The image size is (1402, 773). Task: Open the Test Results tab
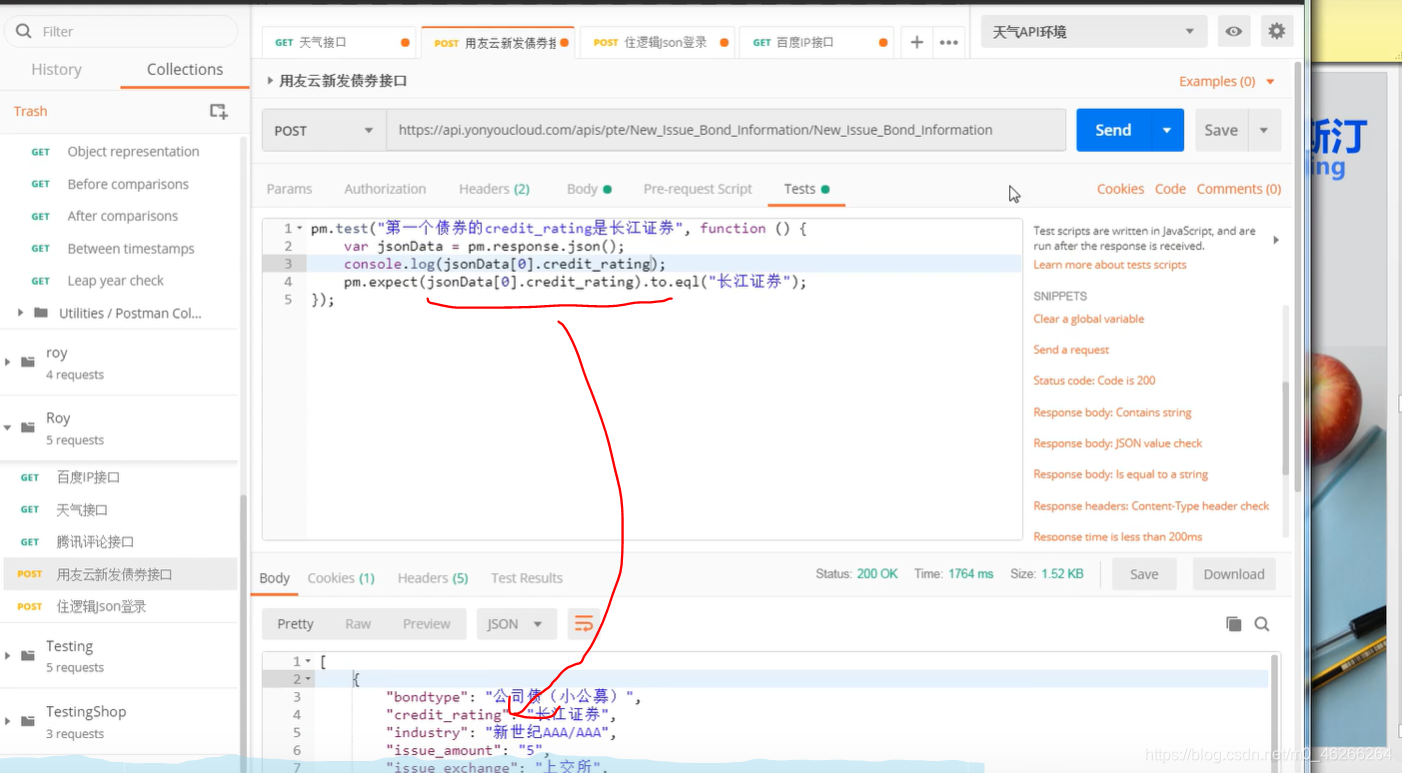(x=527, y=578)
